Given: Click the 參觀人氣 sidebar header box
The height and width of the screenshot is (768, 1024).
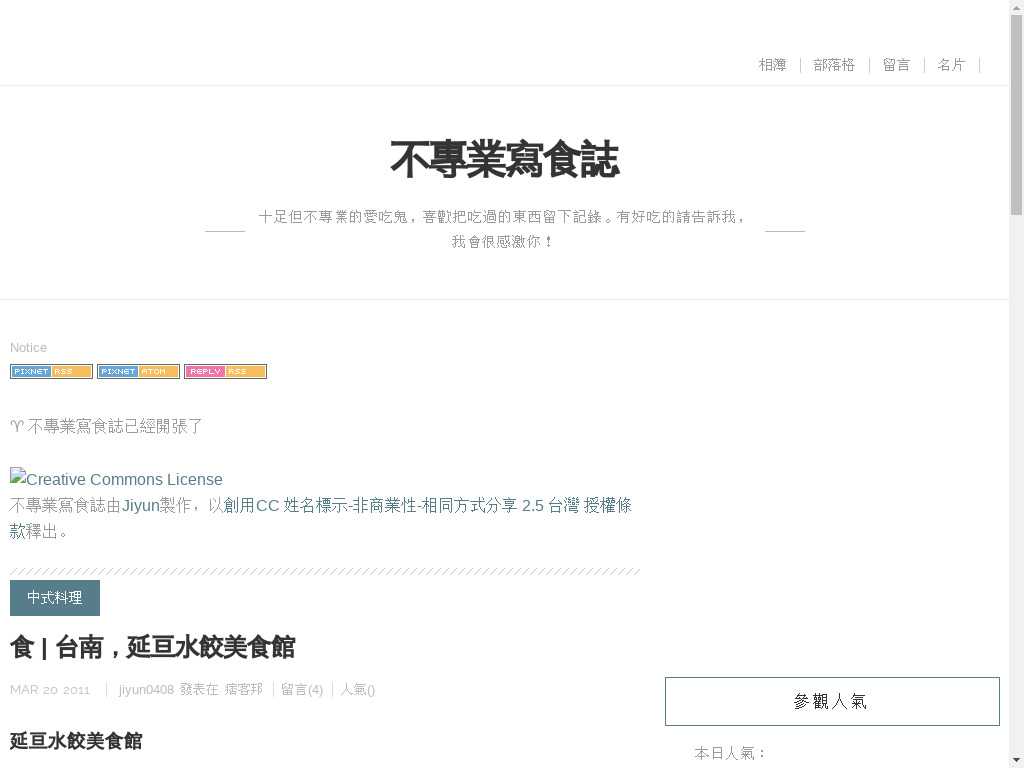Looking at the screenshot, I should tap(832, 701).
